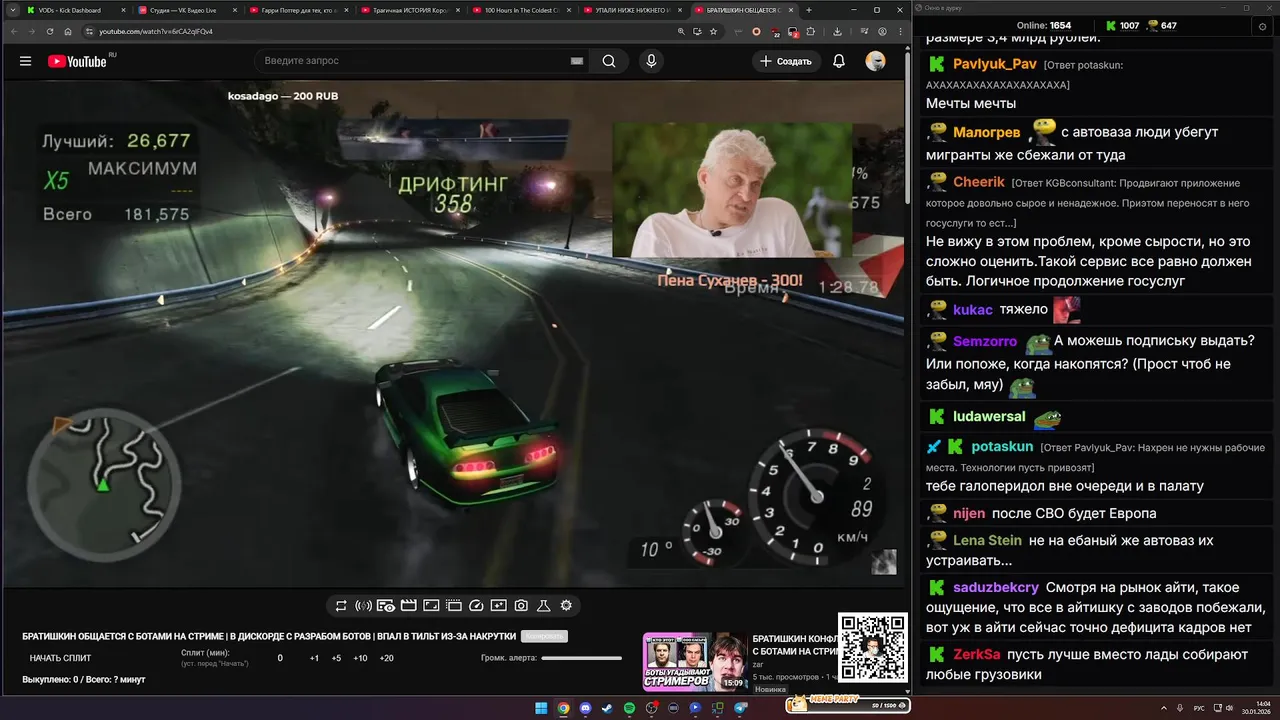The width and height of the screenshot is (1280, 720).
Task: Click the audio wave icon in player toolbar
Action: tap(363, 605)
